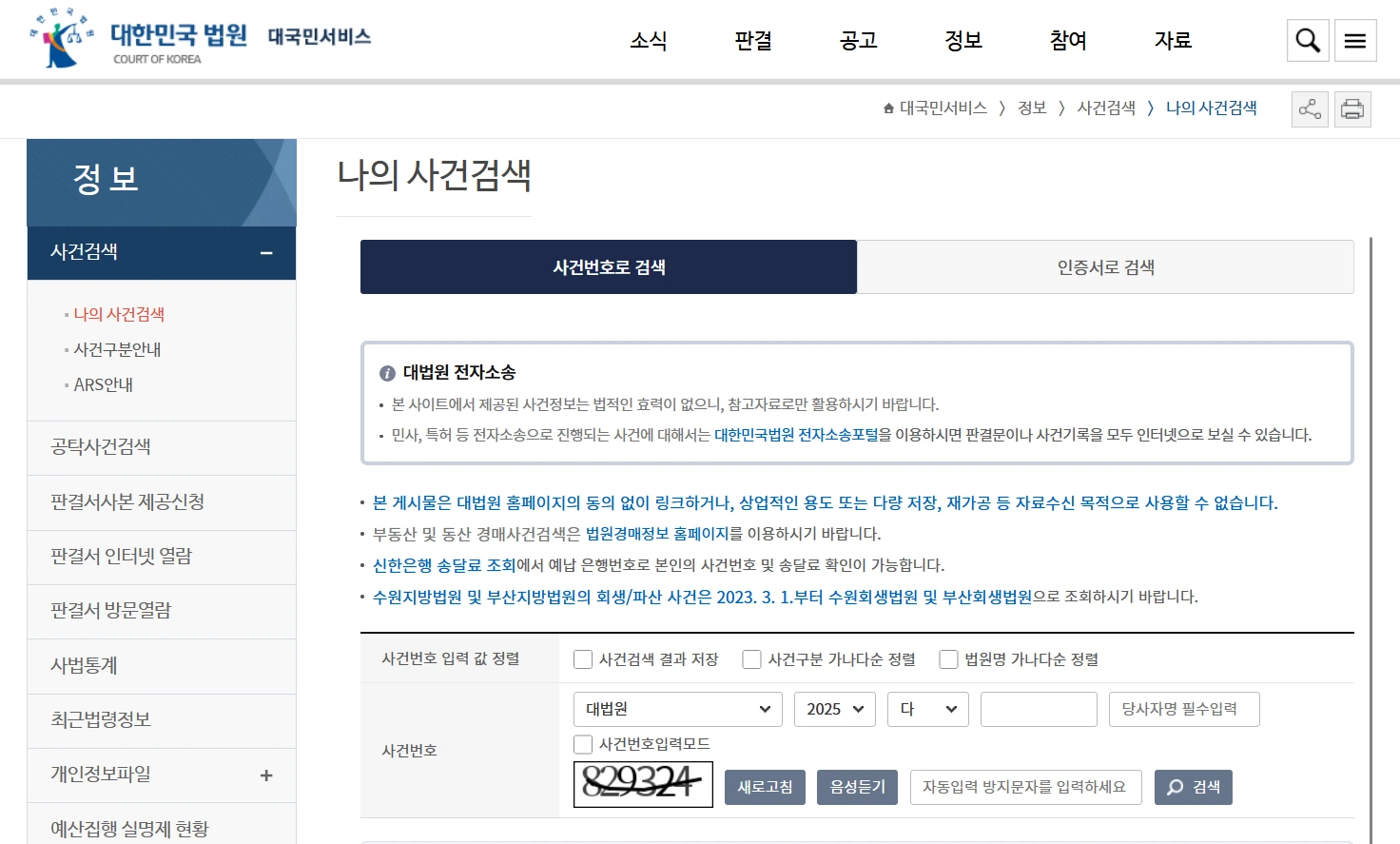Open the 2025 year dropdown

coord(834,710)
